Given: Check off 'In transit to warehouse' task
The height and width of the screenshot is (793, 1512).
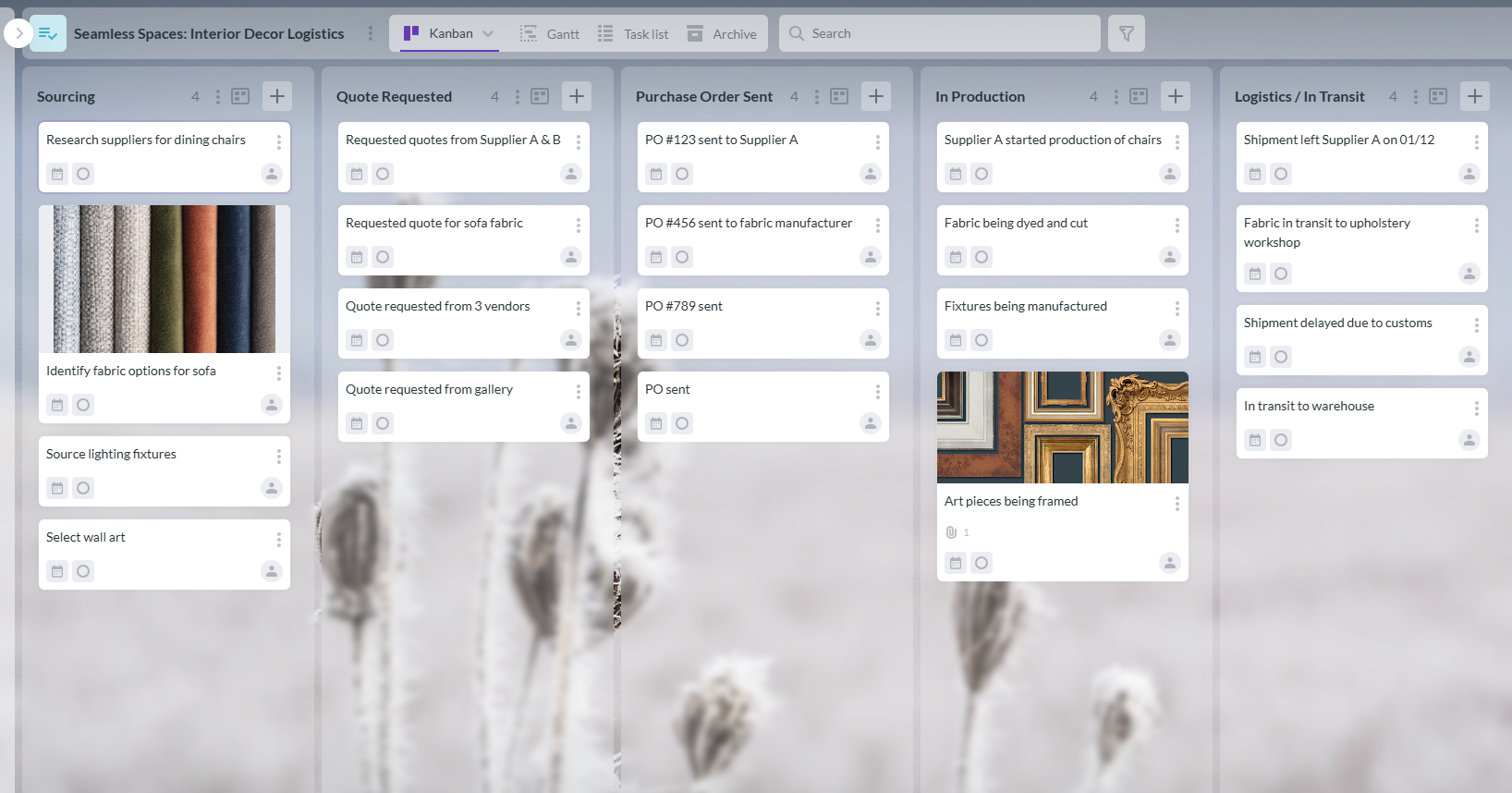Looking at the screenshot, I should click(1280, 440).
